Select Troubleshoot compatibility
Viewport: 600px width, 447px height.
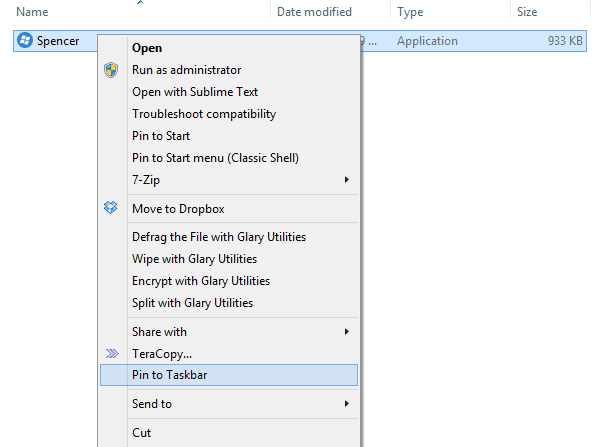229,114
